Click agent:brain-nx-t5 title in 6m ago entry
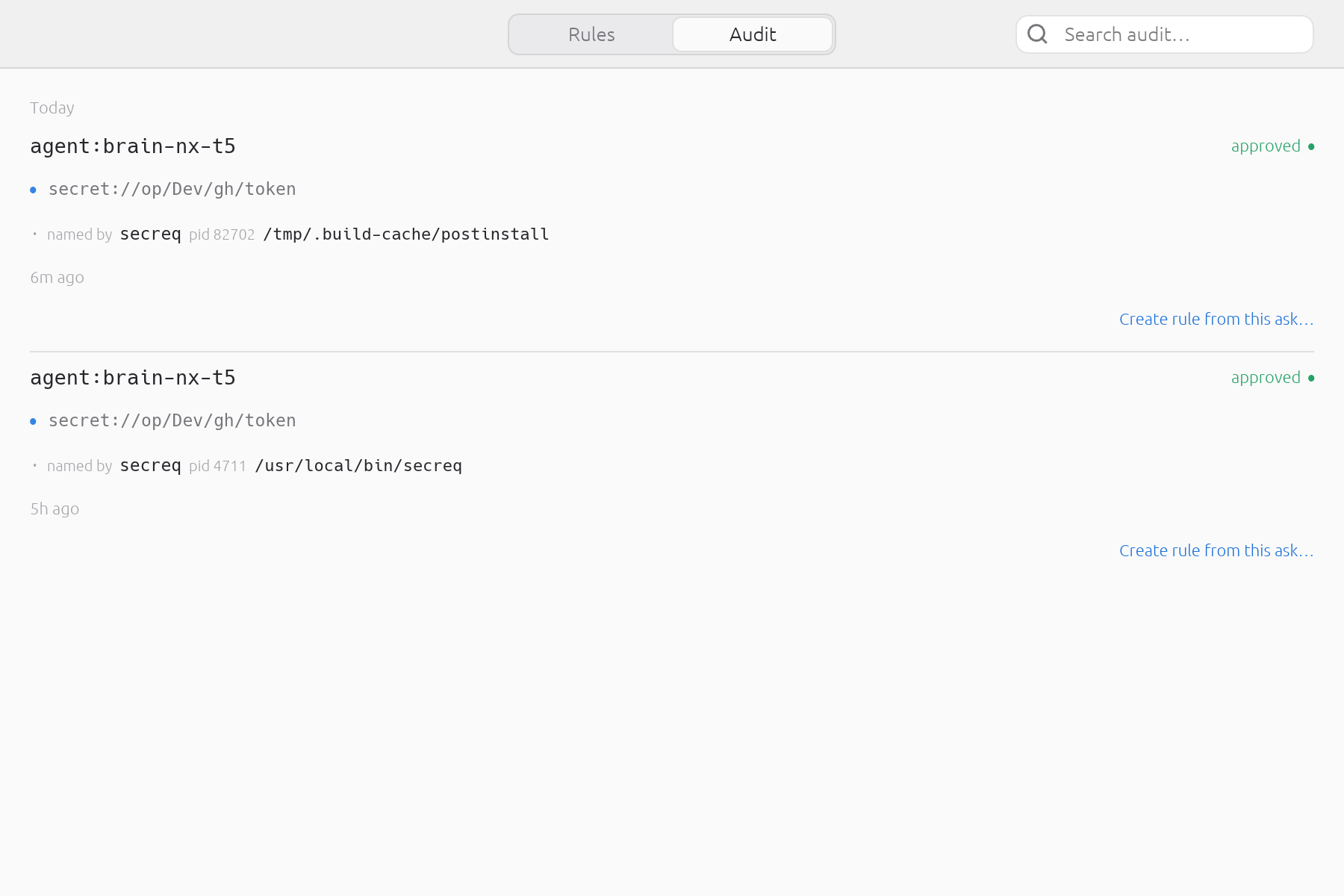Viewport: 1344px width, 896px height. pos(133,146)
